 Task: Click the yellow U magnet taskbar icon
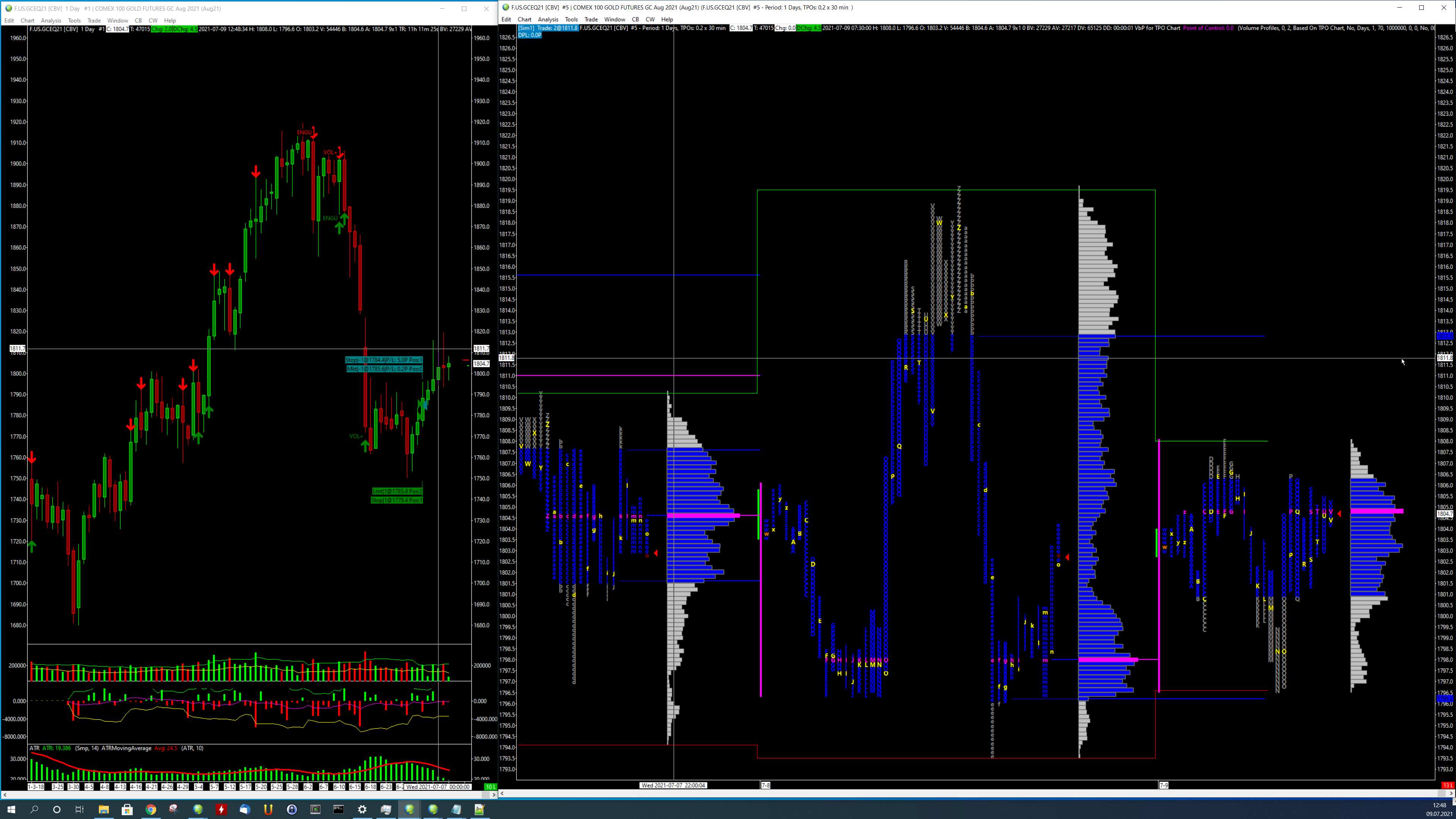click(268, 810)
